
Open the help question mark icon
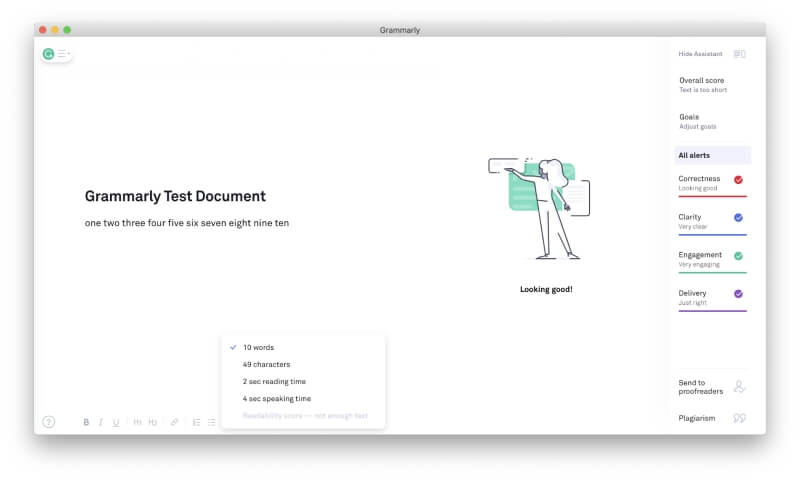click(x=48, y=422)
